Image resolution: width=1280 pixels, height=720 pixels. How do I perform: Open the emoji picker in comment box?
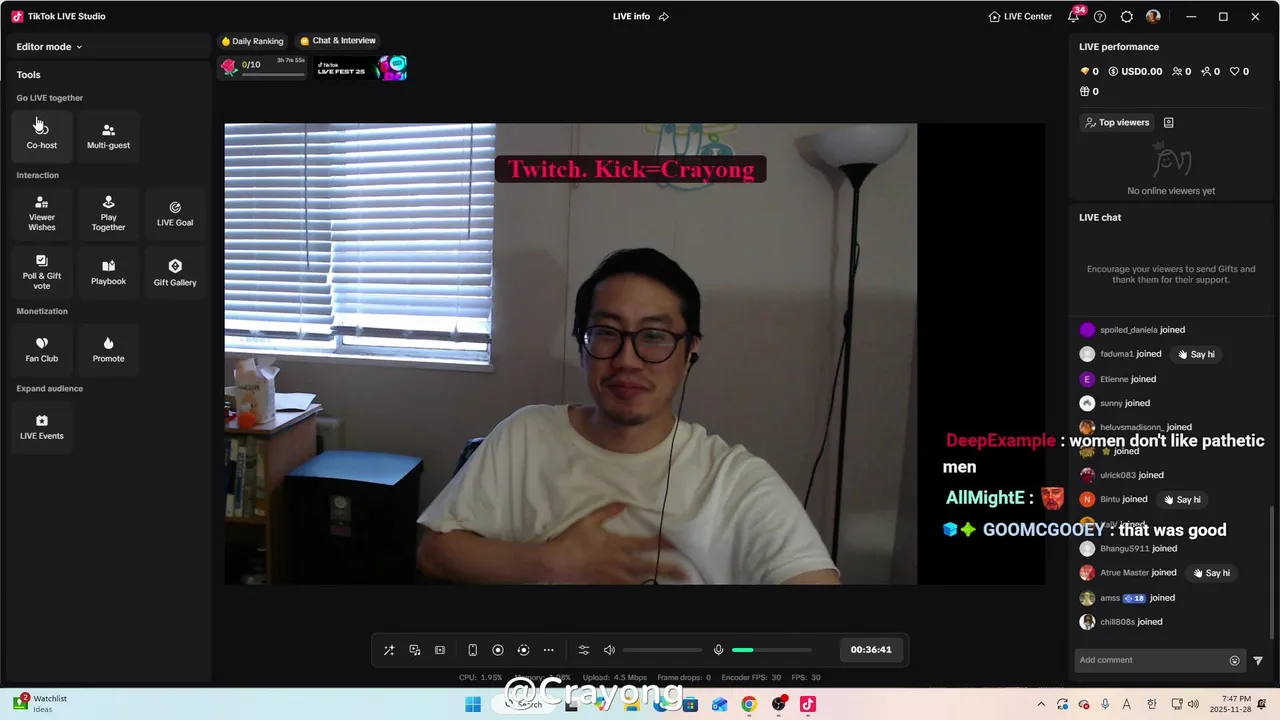pyautogui.click(x=1235, y=660)
